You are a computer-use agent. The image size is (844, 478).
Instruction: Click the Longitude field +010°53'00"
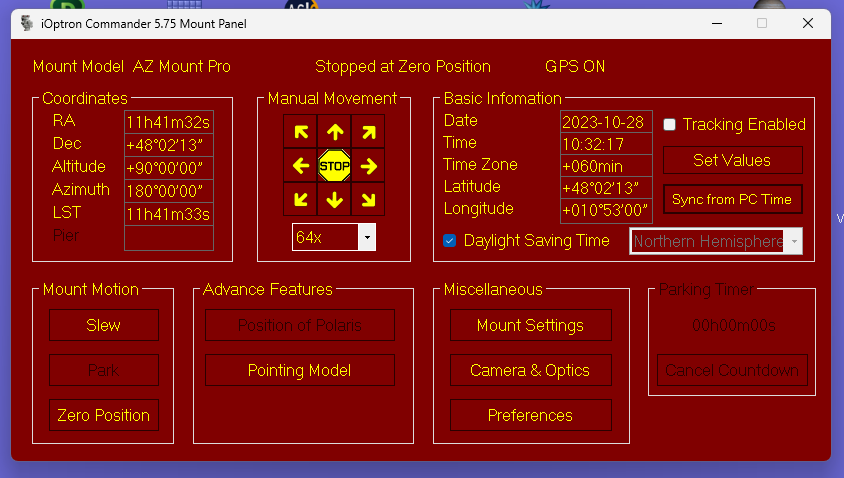click(x=606, y=210)
